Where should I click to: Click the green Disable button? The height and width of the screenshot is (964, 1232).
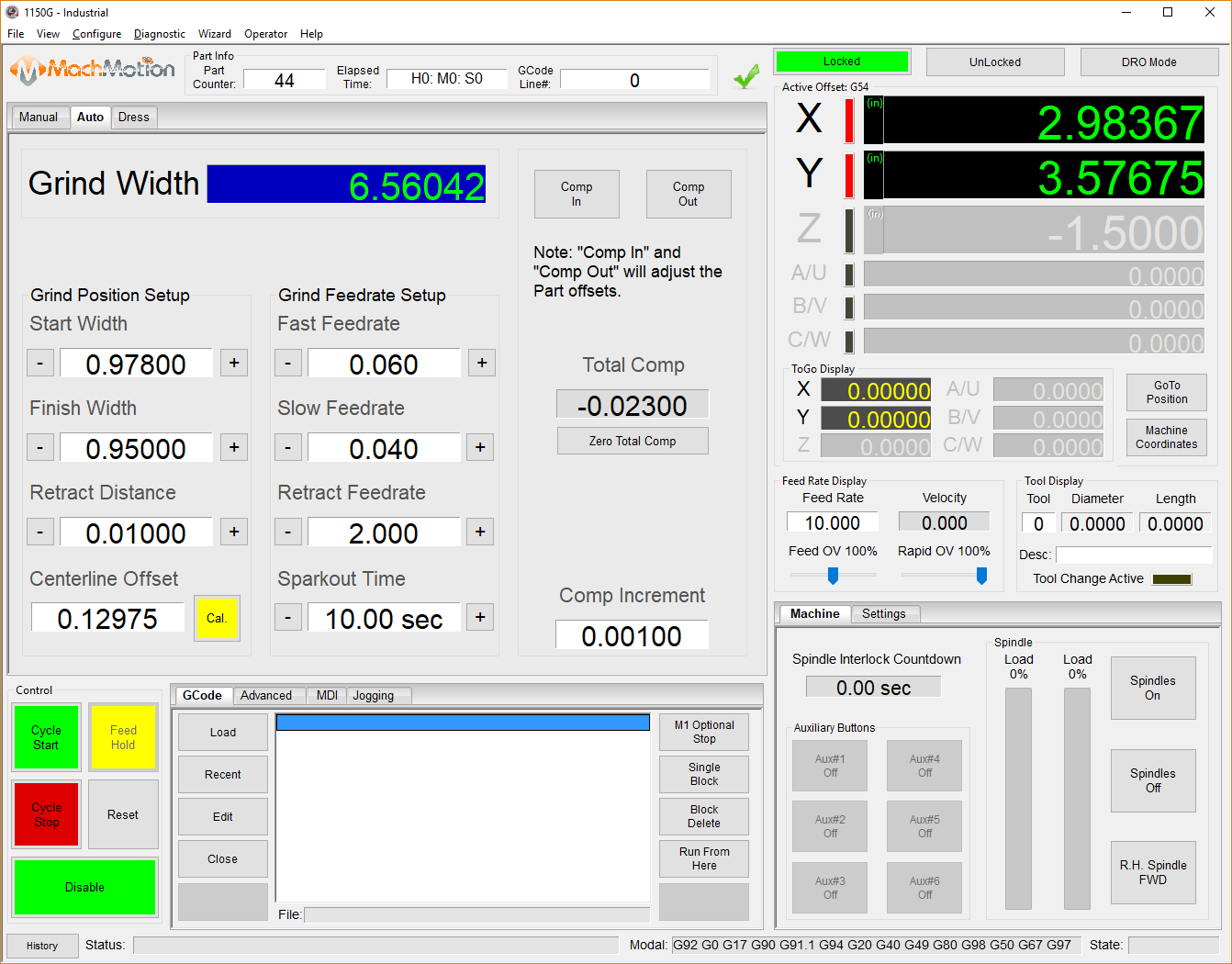pos(84,887)
